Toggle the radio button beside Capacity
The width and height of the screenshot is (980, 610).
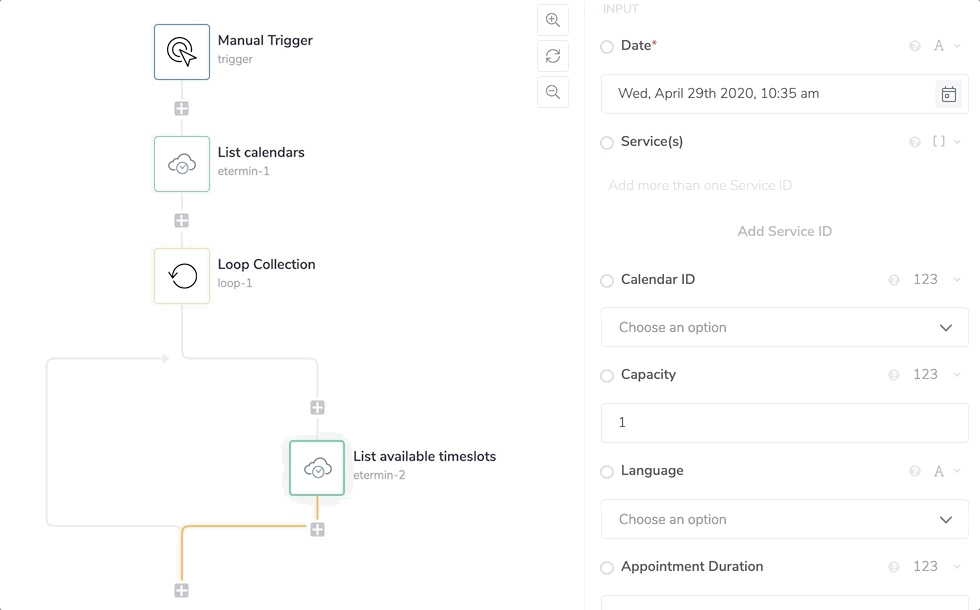607,376
